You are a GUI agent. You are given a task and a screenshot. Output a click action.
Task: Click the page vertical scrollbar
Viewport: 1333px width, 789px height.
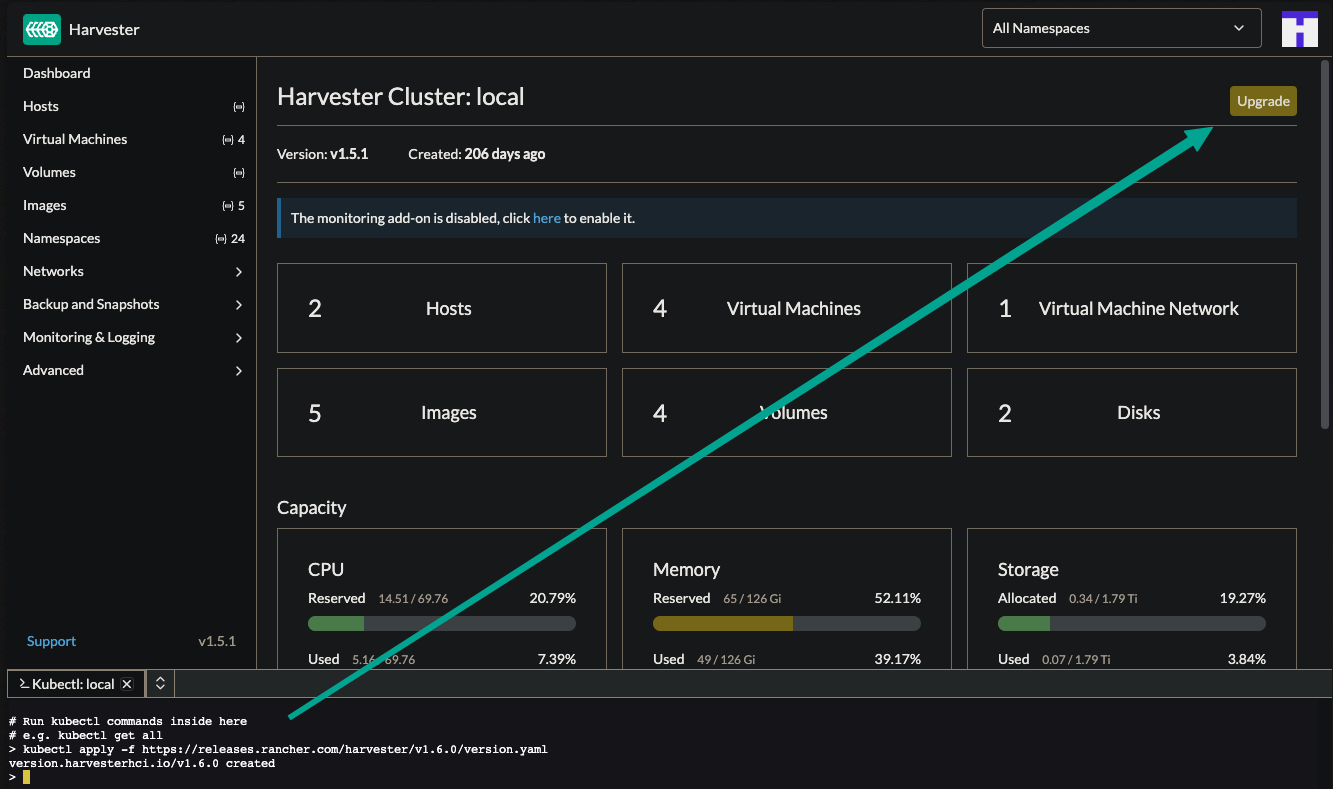click(1326, 245)
